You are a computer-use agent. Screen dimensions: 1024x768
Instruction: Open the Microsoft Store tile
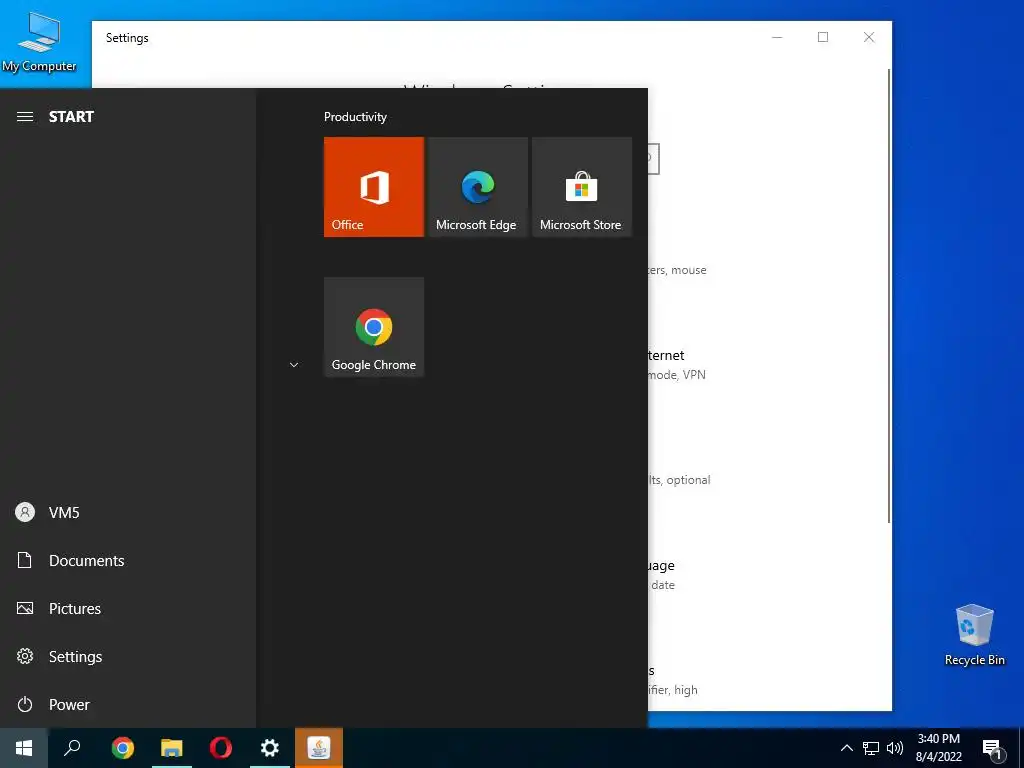(x=582, y=187)
